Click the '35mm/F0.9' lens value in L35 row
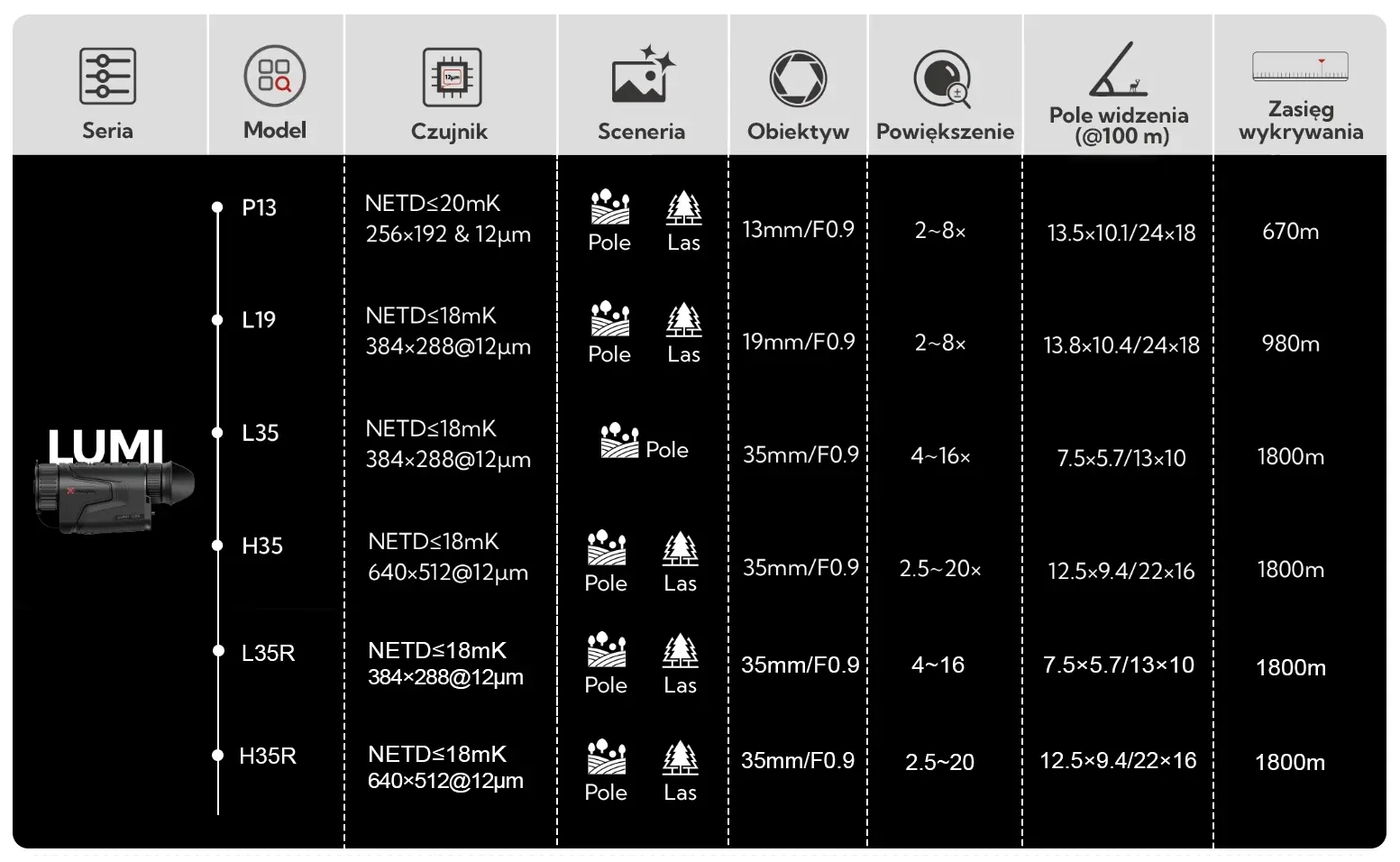 point(801,454)
